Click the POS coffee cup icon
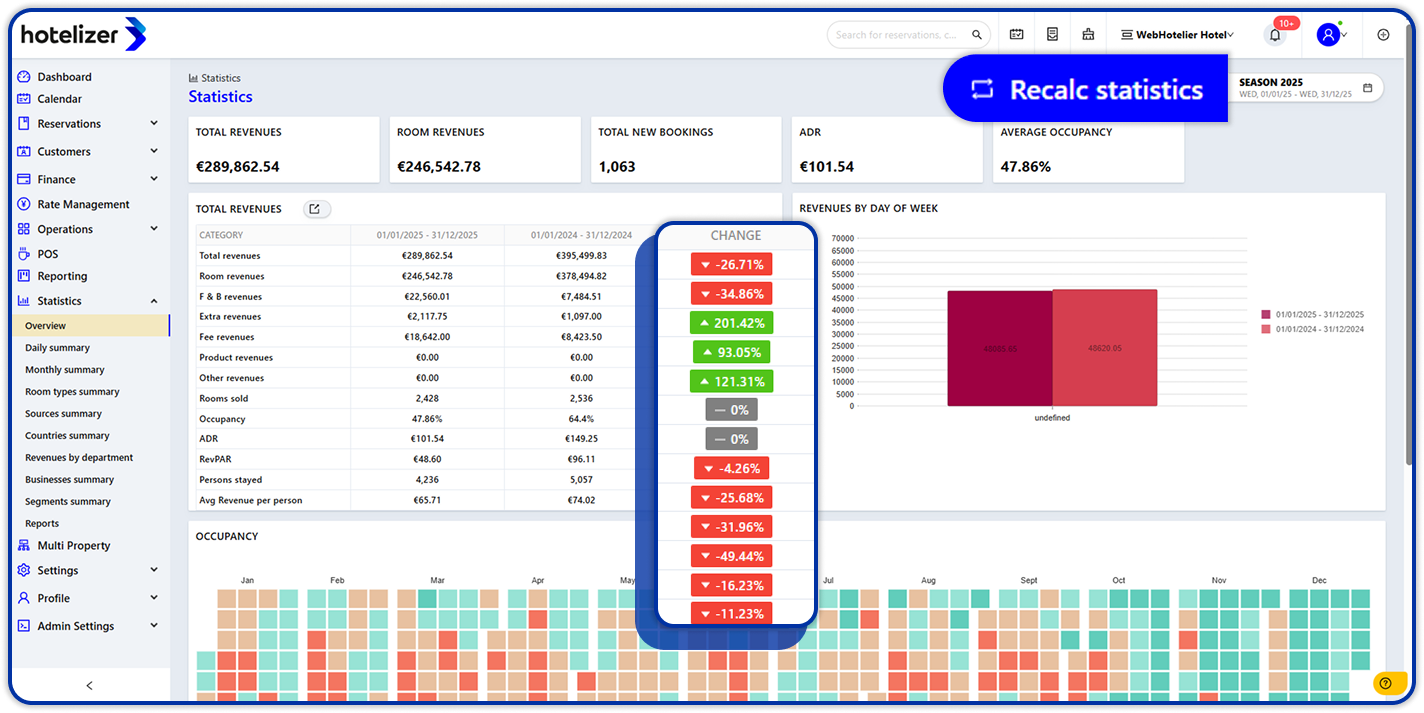This screenshot has height=713, width=1424. (24, 254)
